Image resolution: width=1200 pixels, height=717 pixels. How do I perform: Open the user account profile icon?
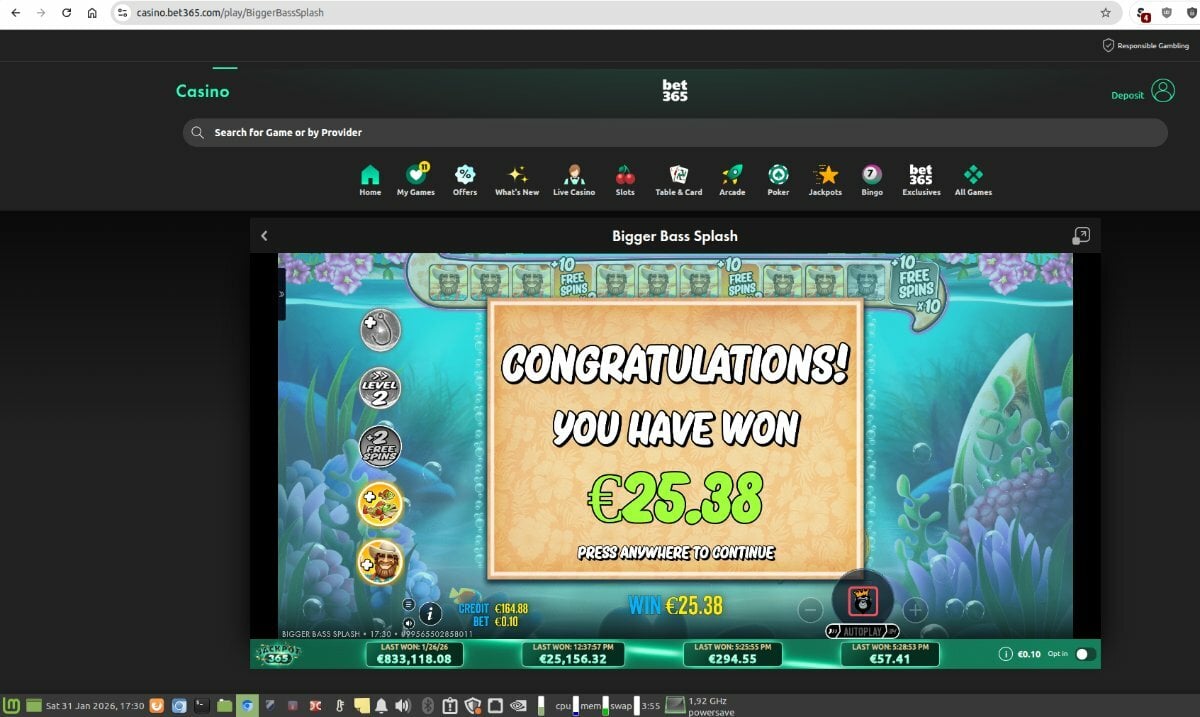click(1163, 91)
